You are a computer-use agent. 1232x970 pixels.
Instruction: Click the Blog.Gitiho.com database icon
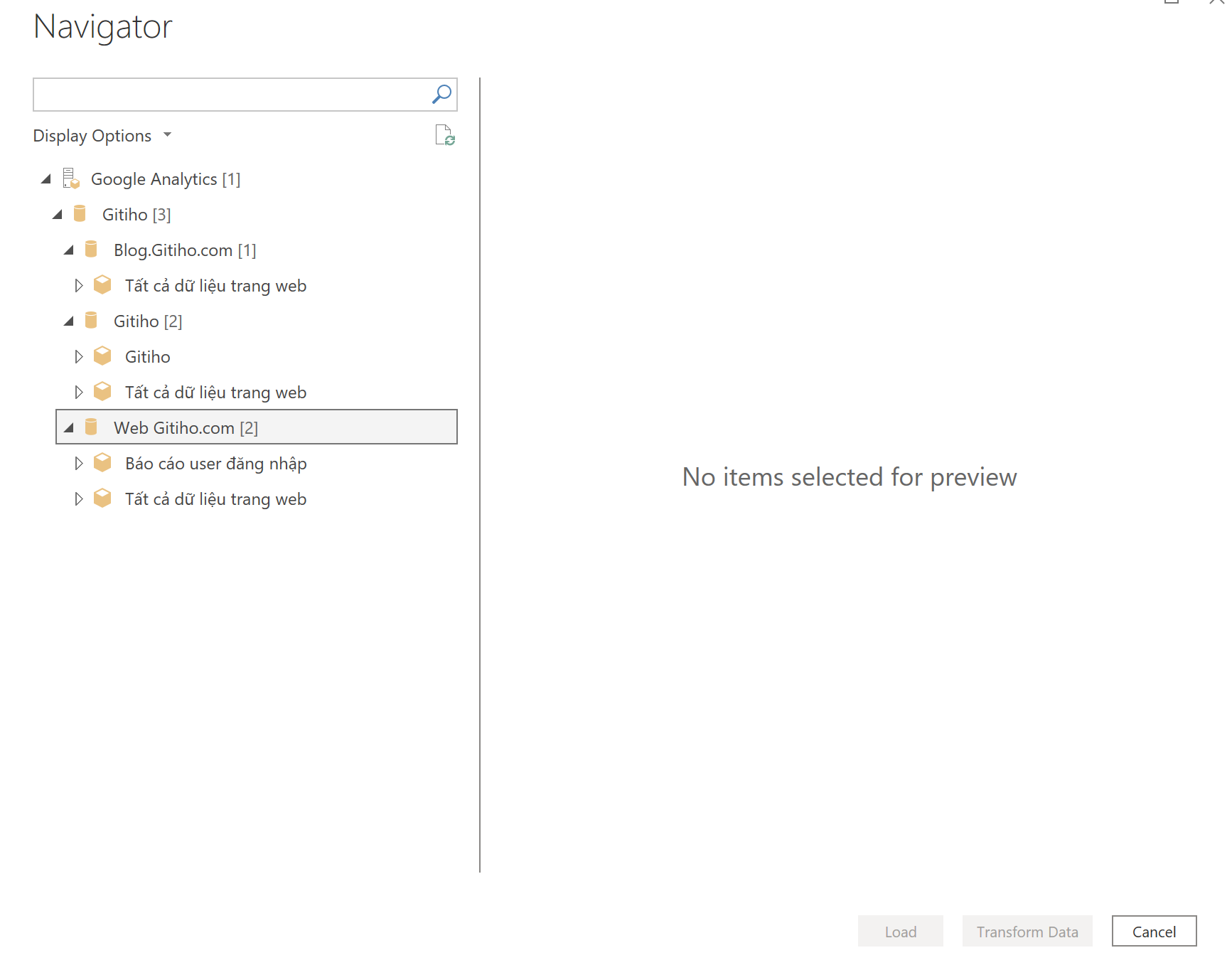point(91,249)
